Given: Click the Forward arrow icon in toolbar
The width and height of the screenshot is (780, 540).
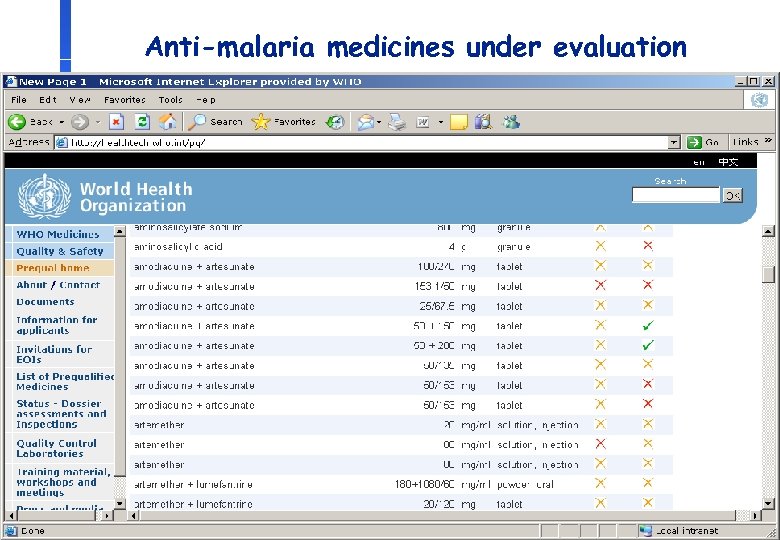Looking at the screenshot, I should (80, 122).
